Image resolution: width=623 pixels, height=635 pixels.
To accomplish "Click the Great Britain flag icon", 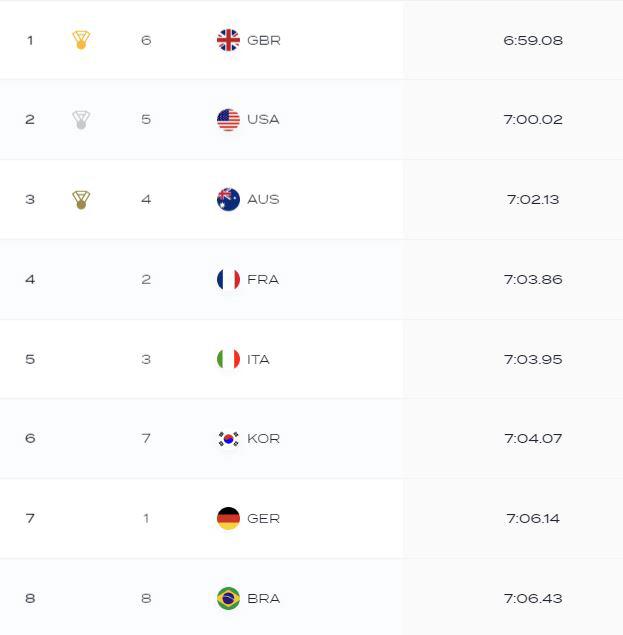I will [228, 40].
